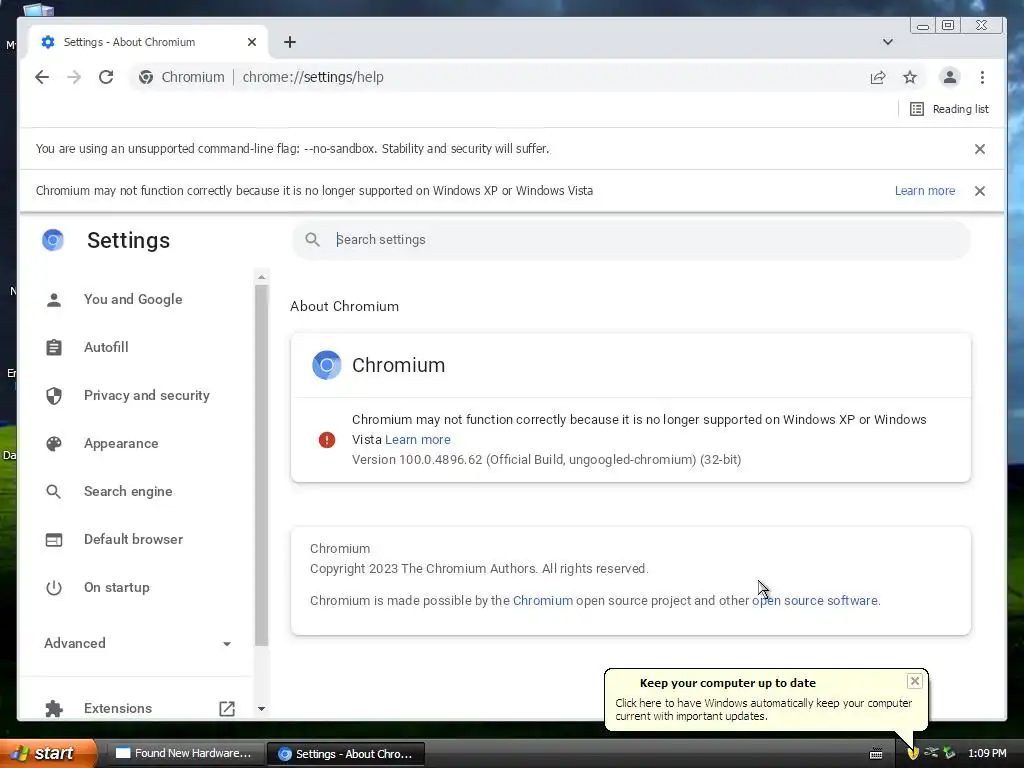Click the magnifier icon for Search engine
Viewport: 1024px width, 768px height.
click(54, 492)
